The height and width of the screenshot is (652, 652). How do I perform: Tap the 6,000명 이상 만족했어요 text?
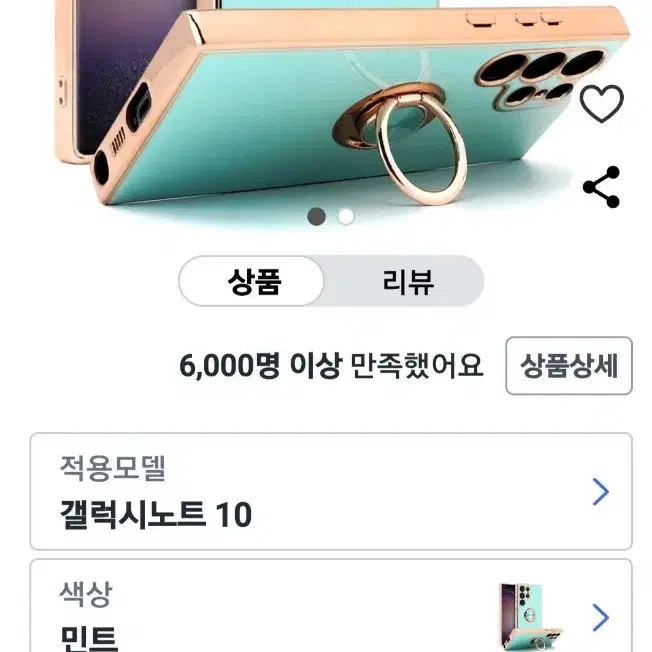pos(331,366)
